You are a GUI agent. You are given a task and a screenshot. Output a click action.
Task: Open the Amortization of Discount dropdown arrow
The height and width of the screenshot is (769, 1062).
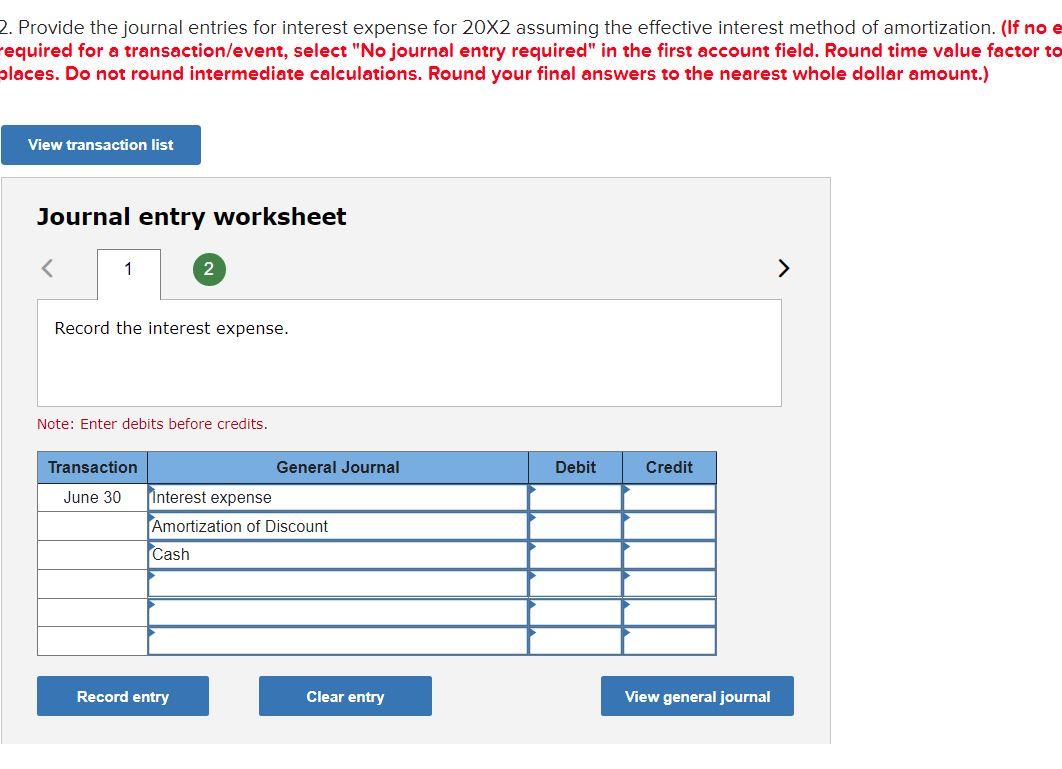click(153, 521)
